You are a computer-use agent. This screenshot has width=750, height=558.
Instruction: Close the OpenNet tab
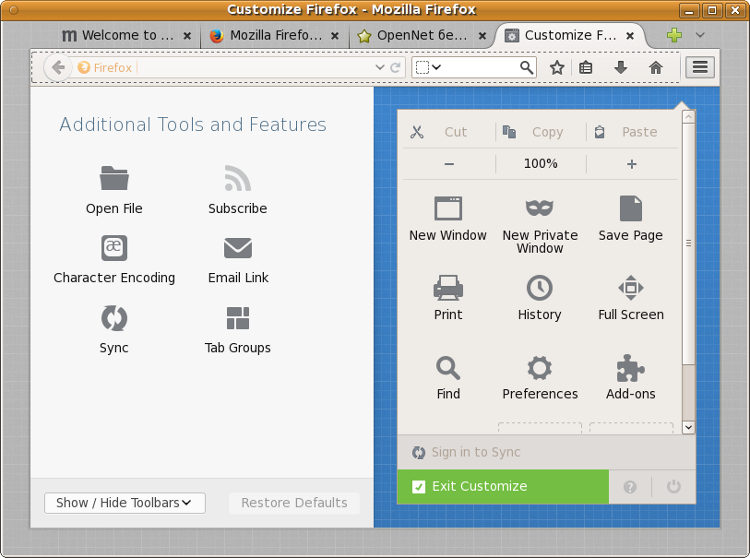pyautogui.click(x=483, y=35)
